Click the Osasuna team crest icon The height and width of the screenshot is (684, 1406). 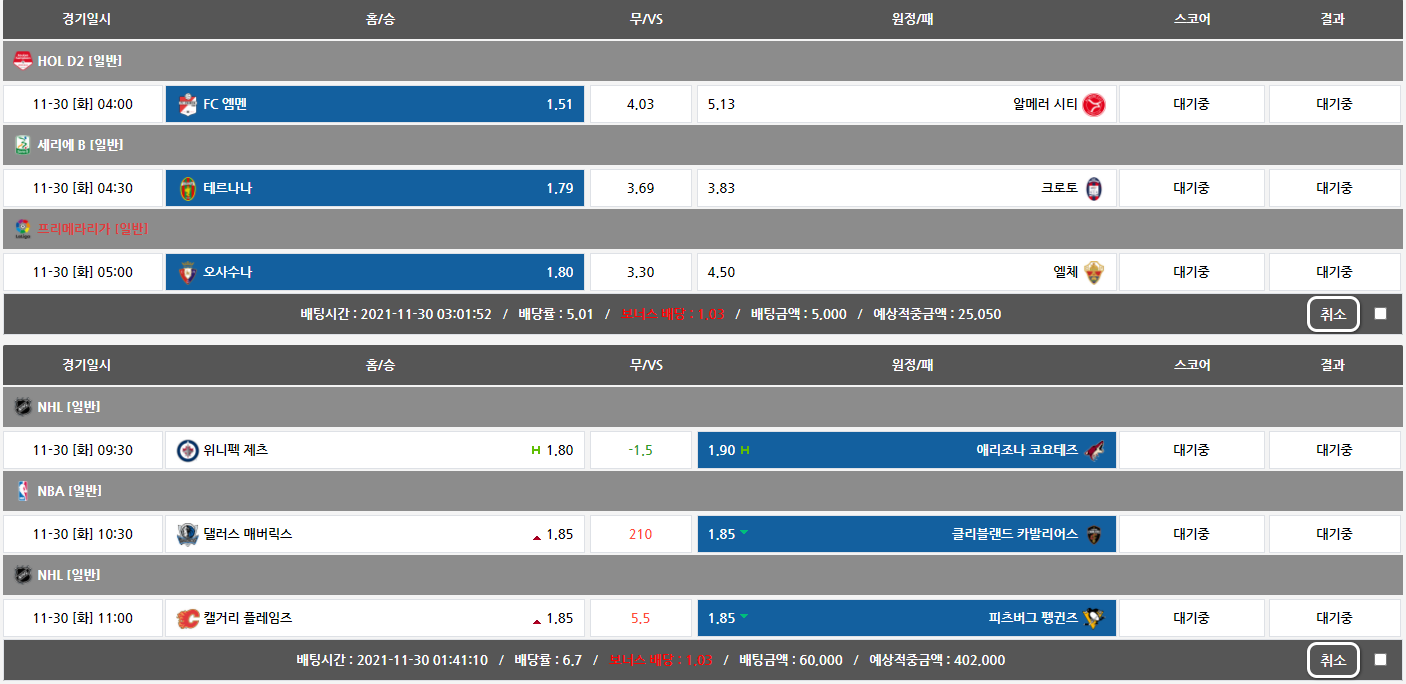(187, 272)
